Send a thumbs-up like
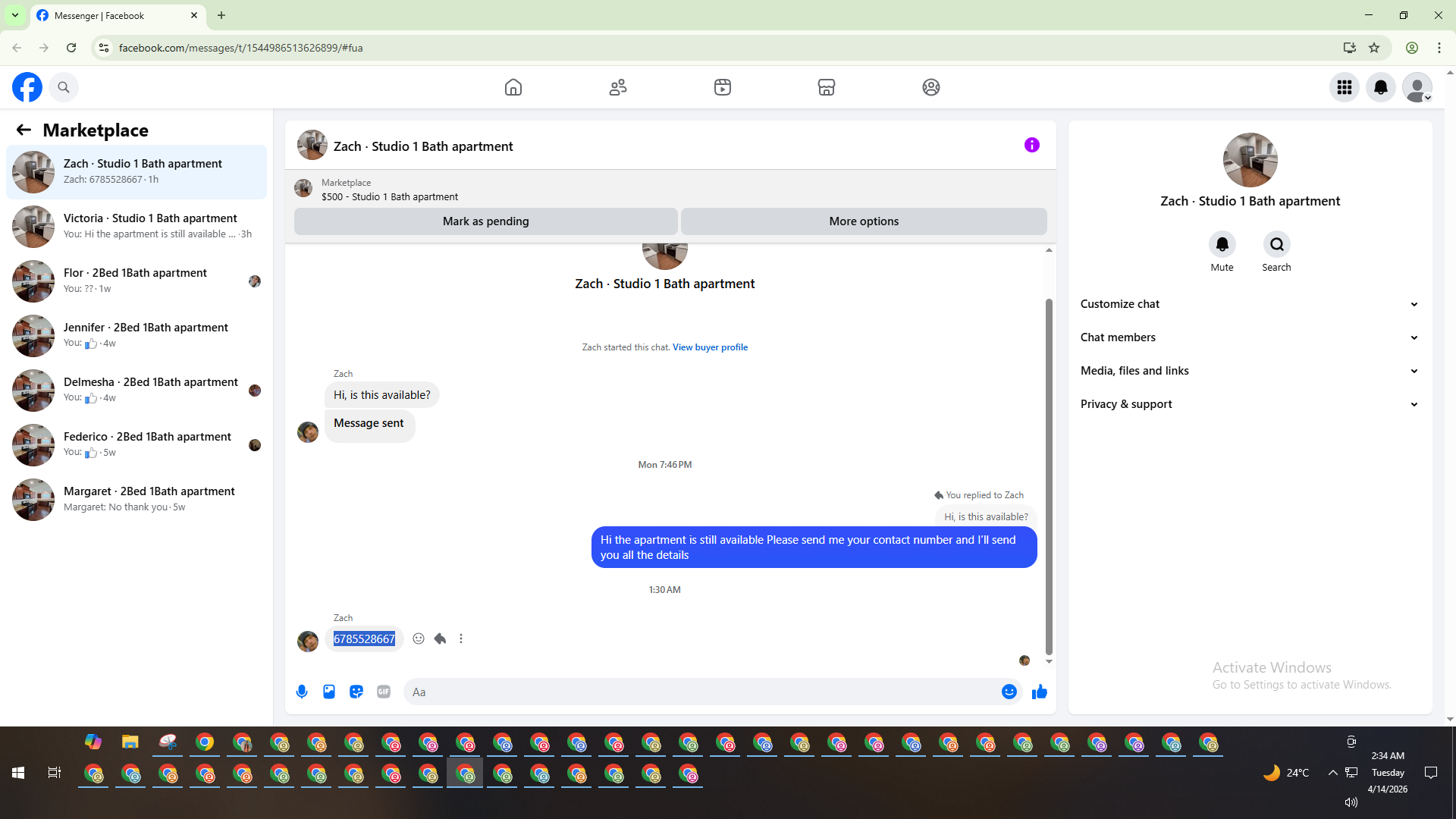The width and height of the screenshot is (1456, 819). click(1039, 692)
